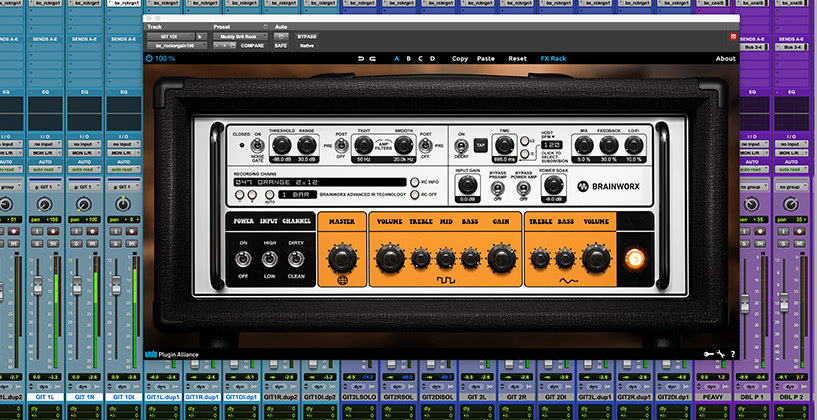Click the input monitor button on GIT 1L

tap(37, 231)
